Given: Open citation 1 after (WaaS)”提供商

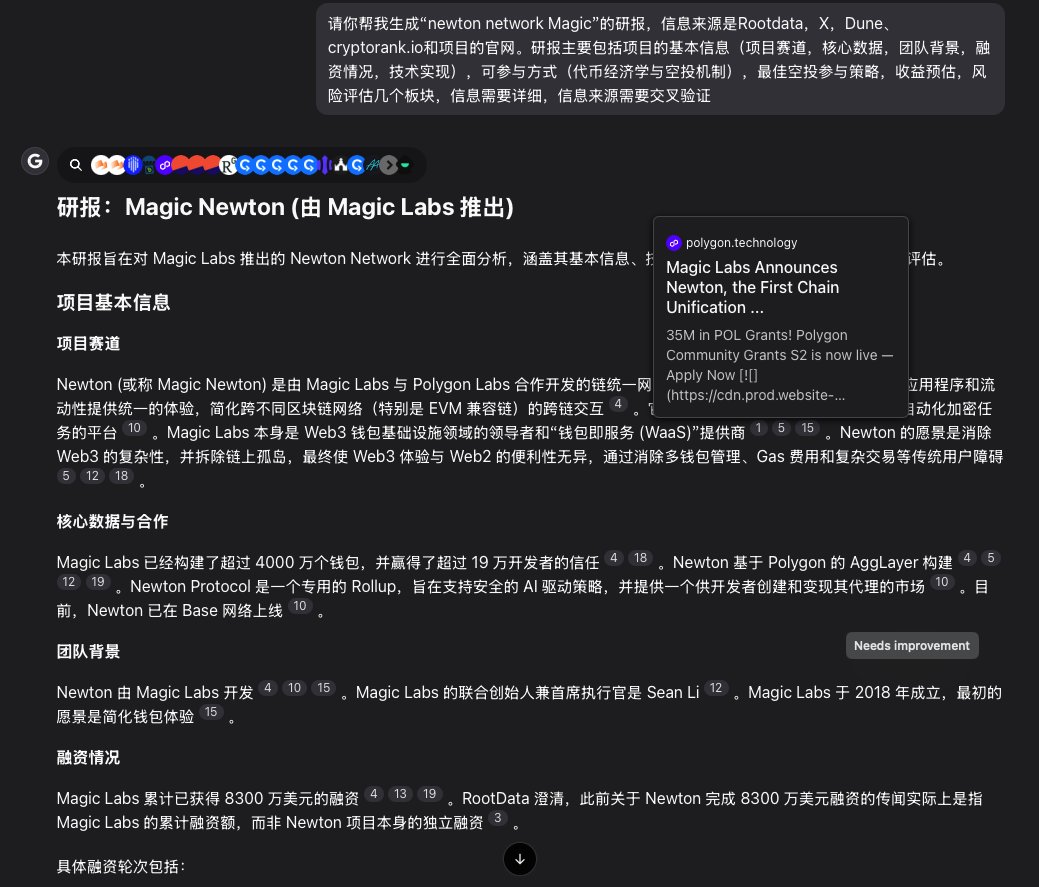Looking at the screenshot, I should 759,428.
